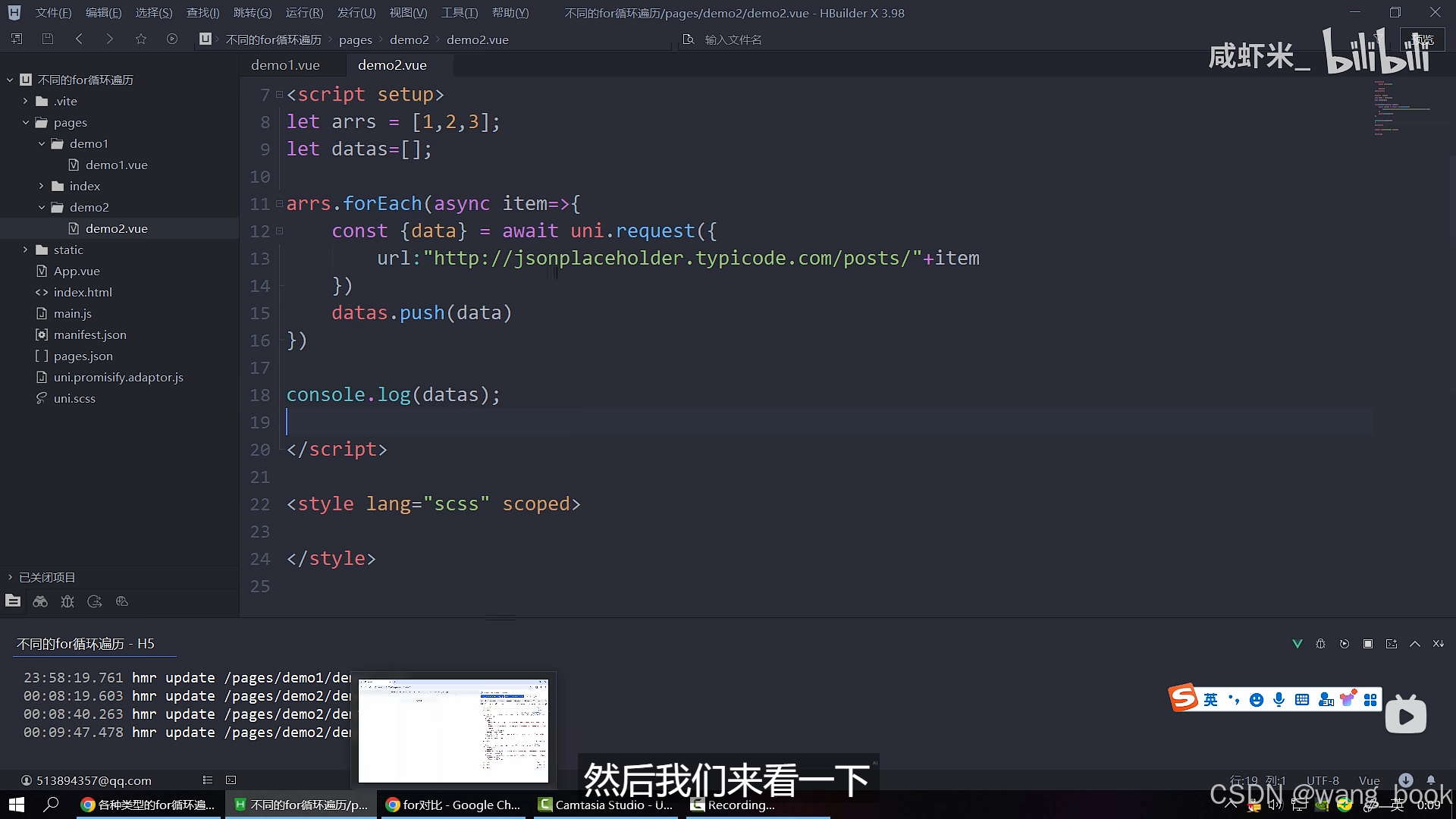1456x819 pixels.
Task: Open the project explorer folder icon
Action: 13,601
